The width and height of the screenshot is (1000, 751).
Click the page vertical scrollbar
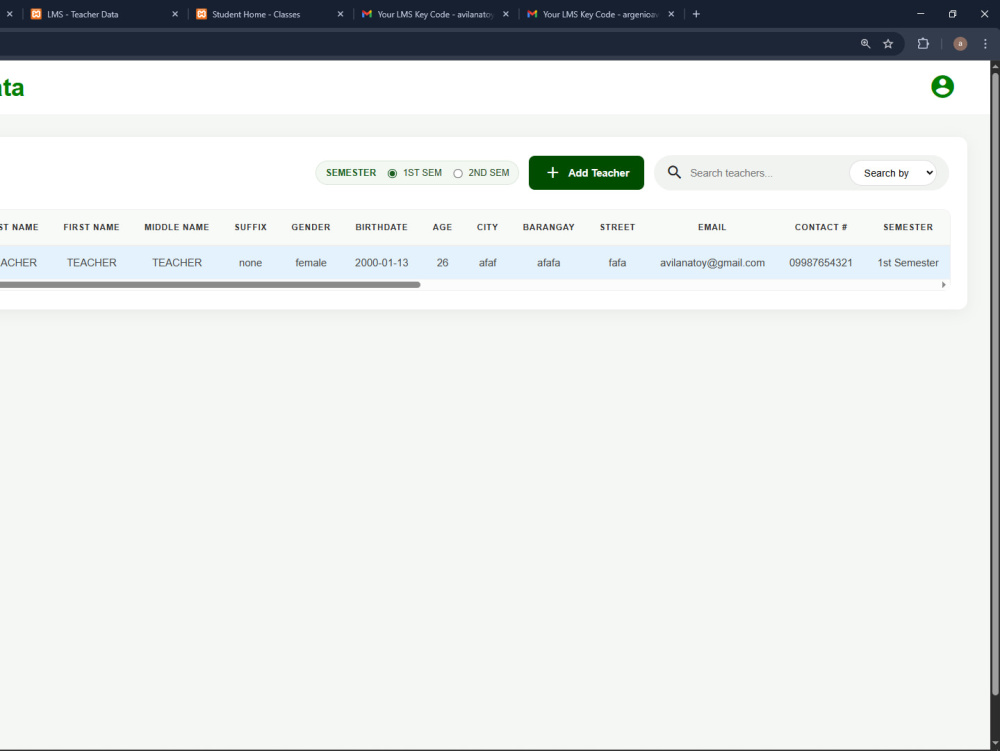[x=995, y=383]
